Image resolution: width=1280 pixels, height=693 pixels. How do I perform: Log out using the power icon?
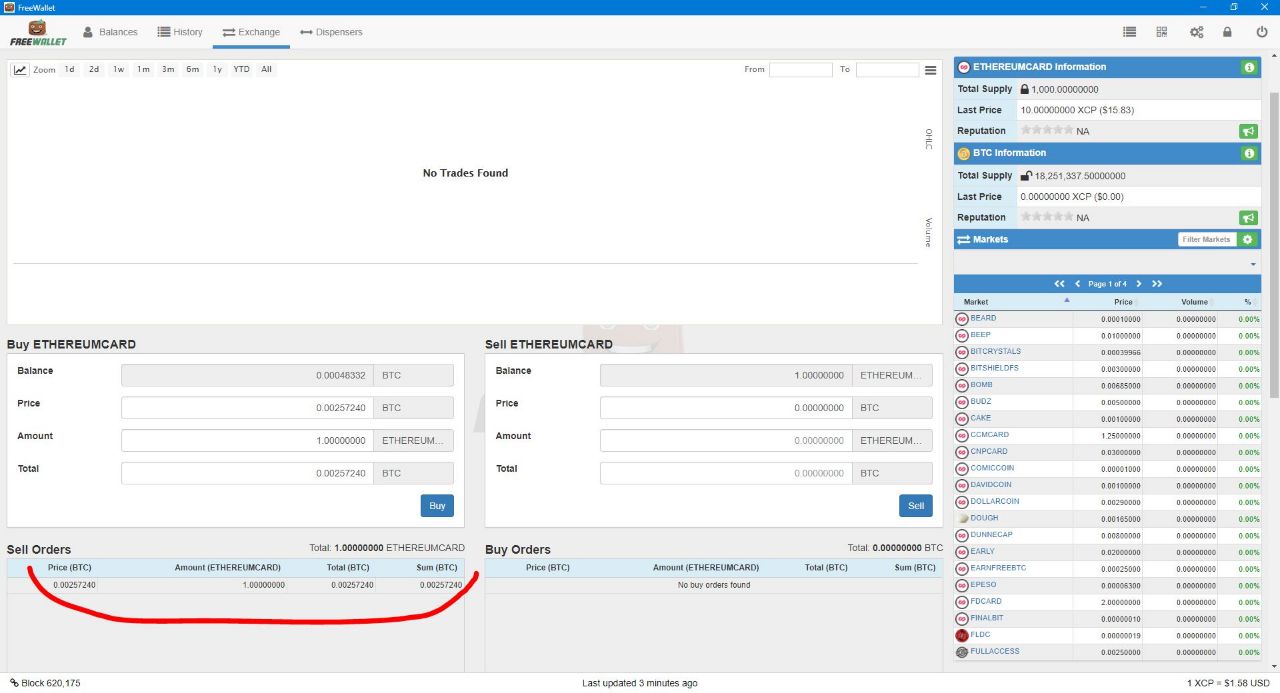tap(1262, 32)
